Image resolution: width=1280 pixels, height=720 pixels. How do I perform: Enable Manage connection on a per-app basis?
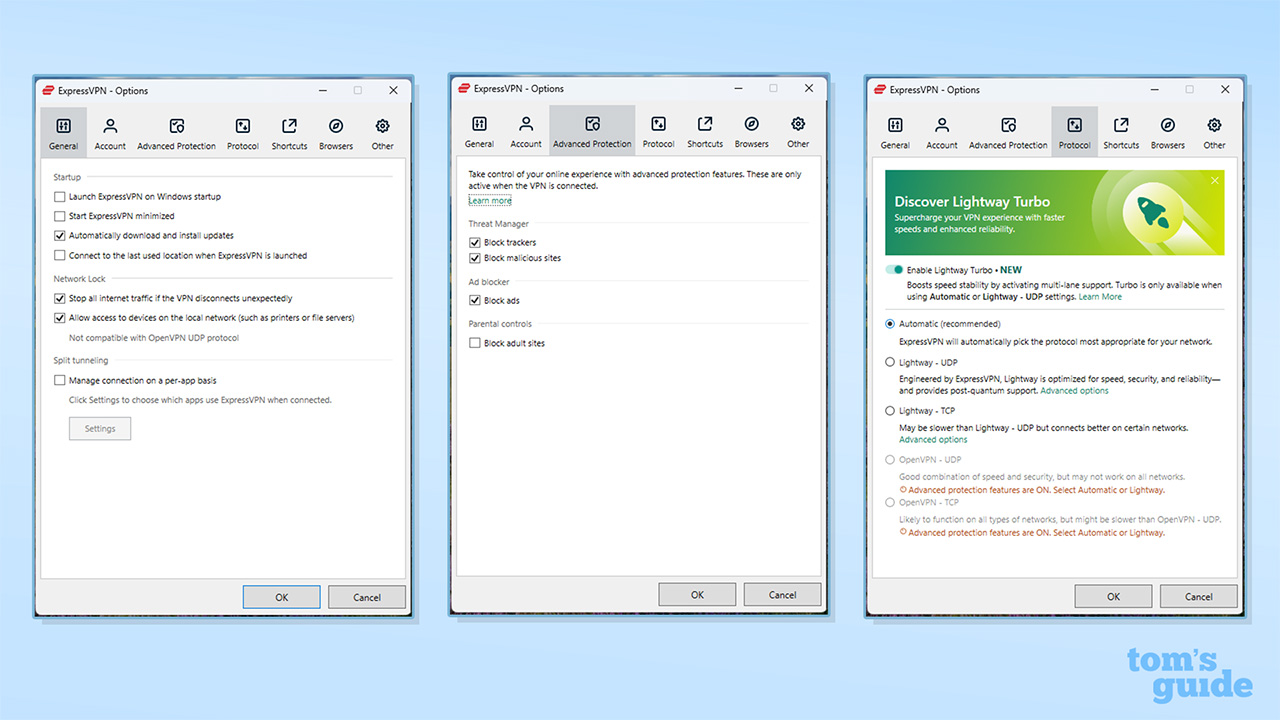(x=60, y=381)
